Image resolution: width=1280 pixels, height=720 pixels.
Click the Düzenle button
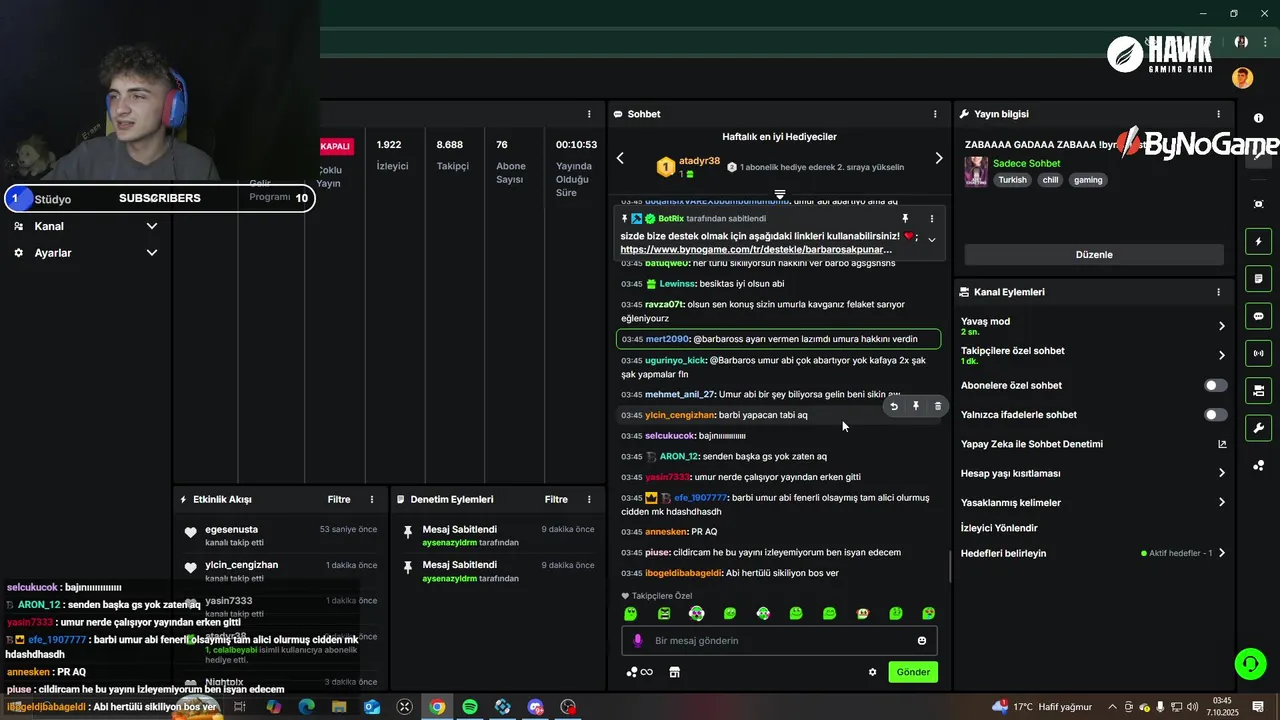(x=1094, y=254)
